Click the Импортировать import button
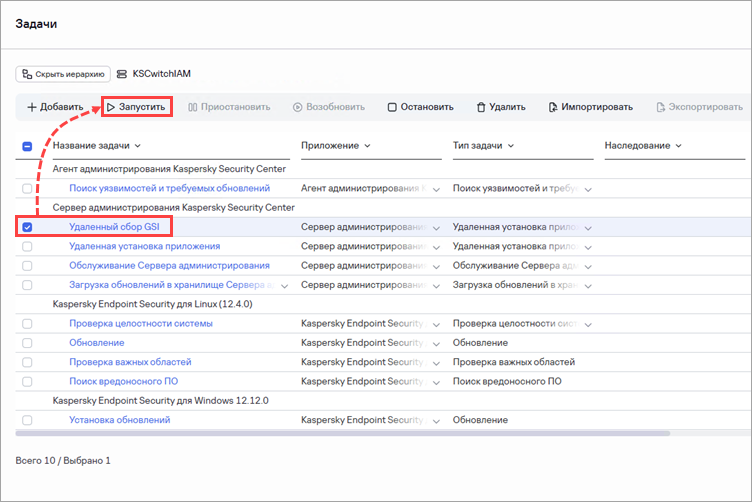 [x=591, y=107]
